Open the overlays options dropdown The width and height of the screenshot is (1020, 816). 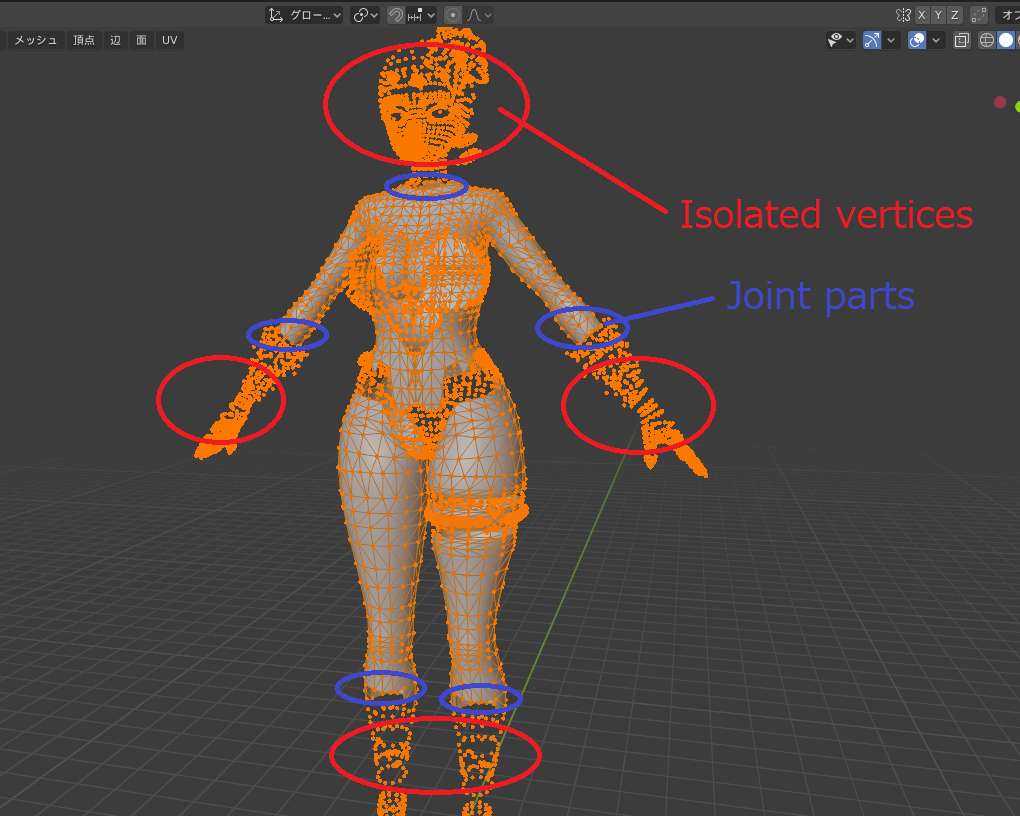pos(936,40)
